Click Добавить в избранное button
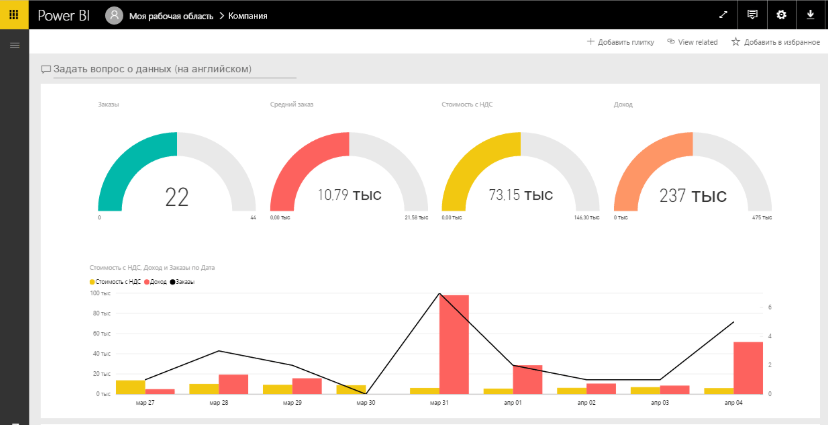828x425 pixels. 775,42
